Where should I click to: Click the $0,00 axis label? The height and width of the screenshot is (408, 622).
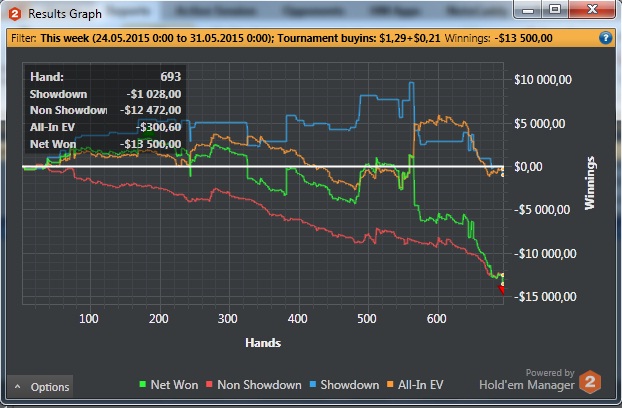click(528, 167)
